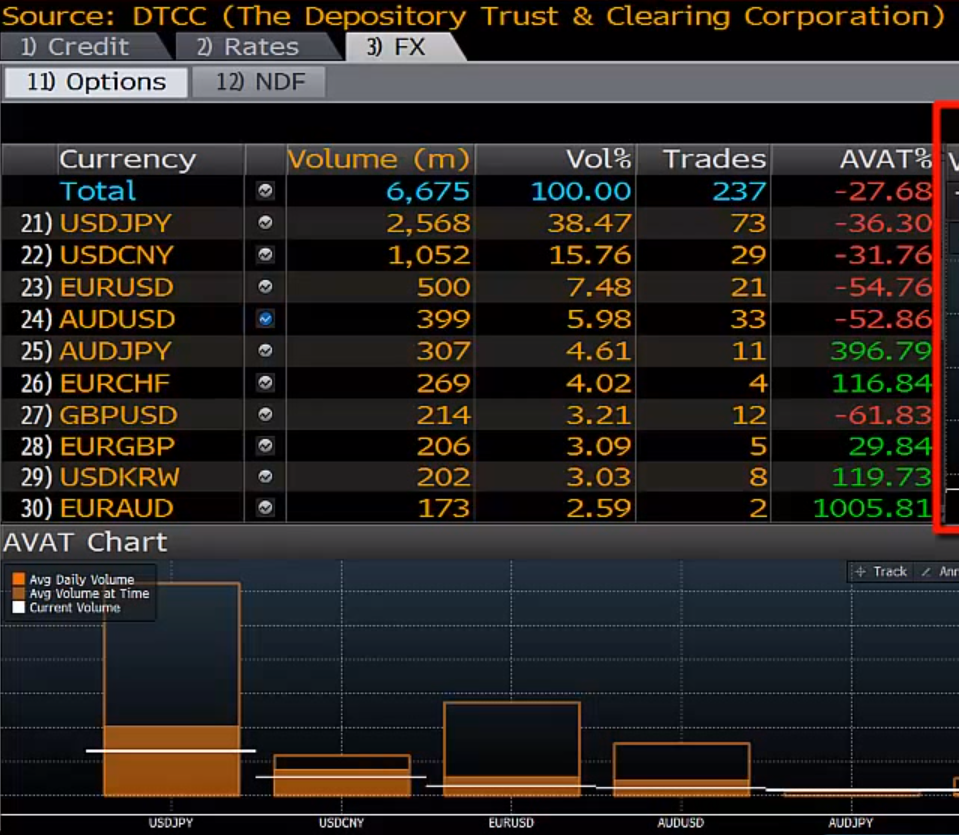Toggle the chart checkmark for EURGBP row

tap(265, 446)
